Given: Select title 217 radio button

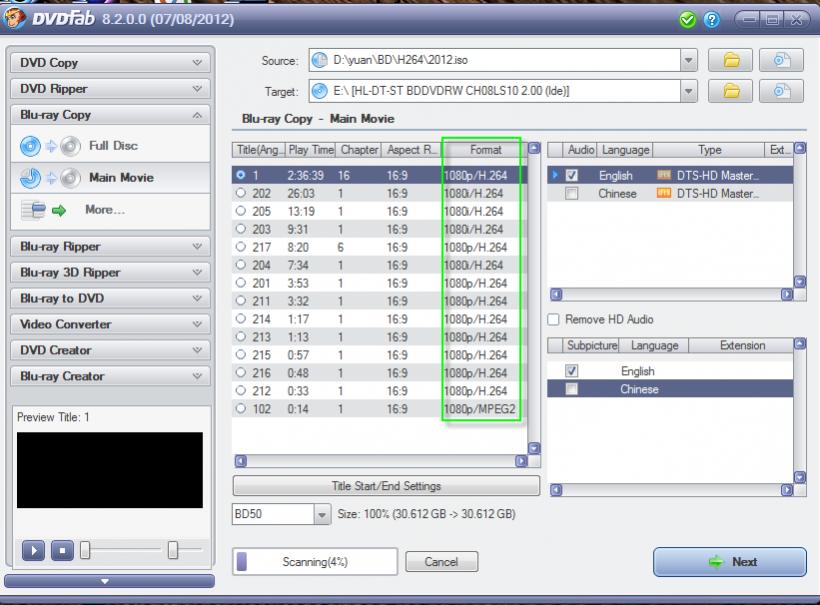Looking at the screenshot, I should click(241, 247).
